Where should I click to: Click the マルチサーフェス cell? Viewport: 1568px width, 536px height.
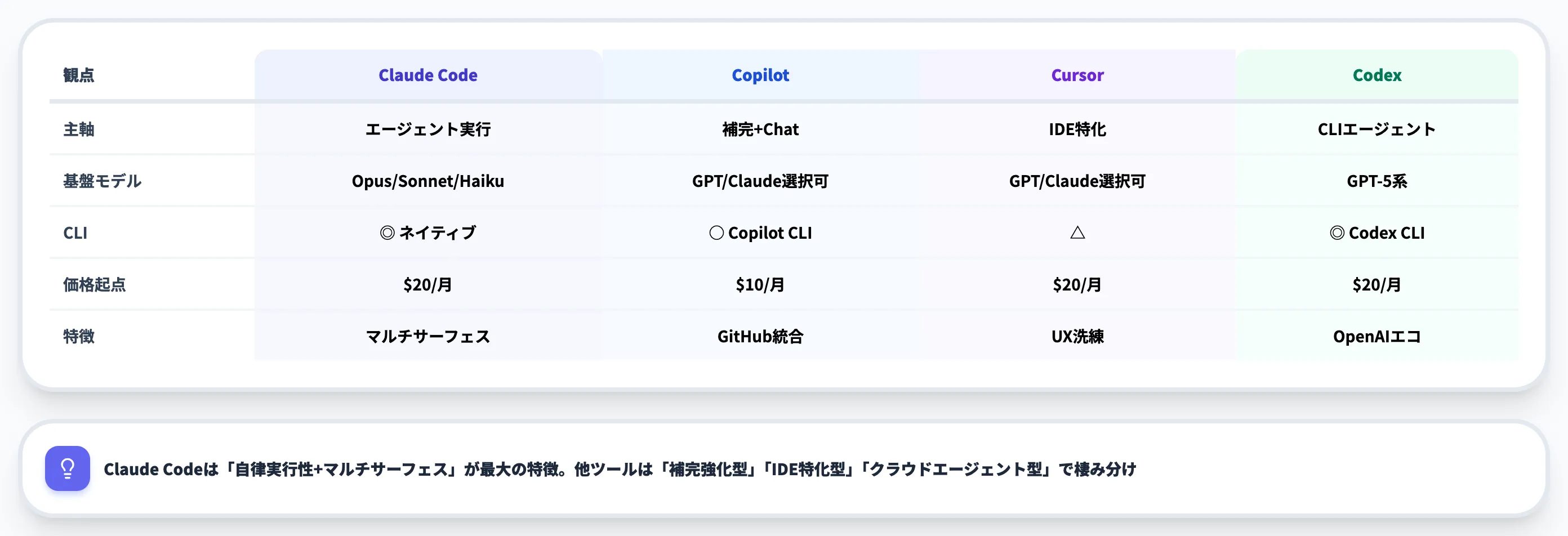click(428, 336)
